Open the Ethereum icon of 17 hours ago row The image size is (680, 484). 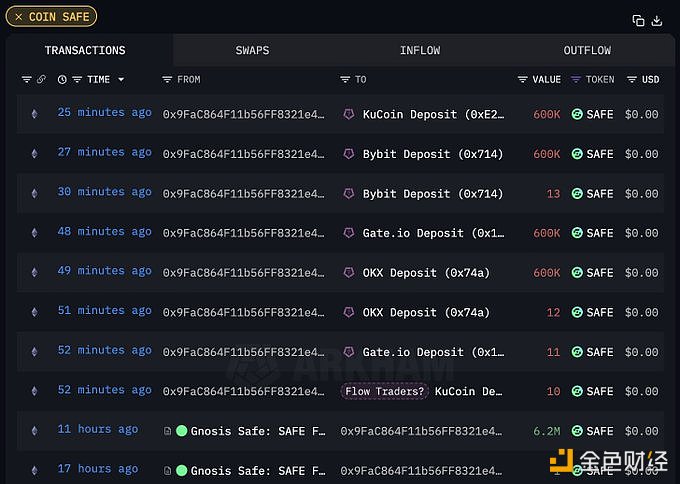point(34,471)
